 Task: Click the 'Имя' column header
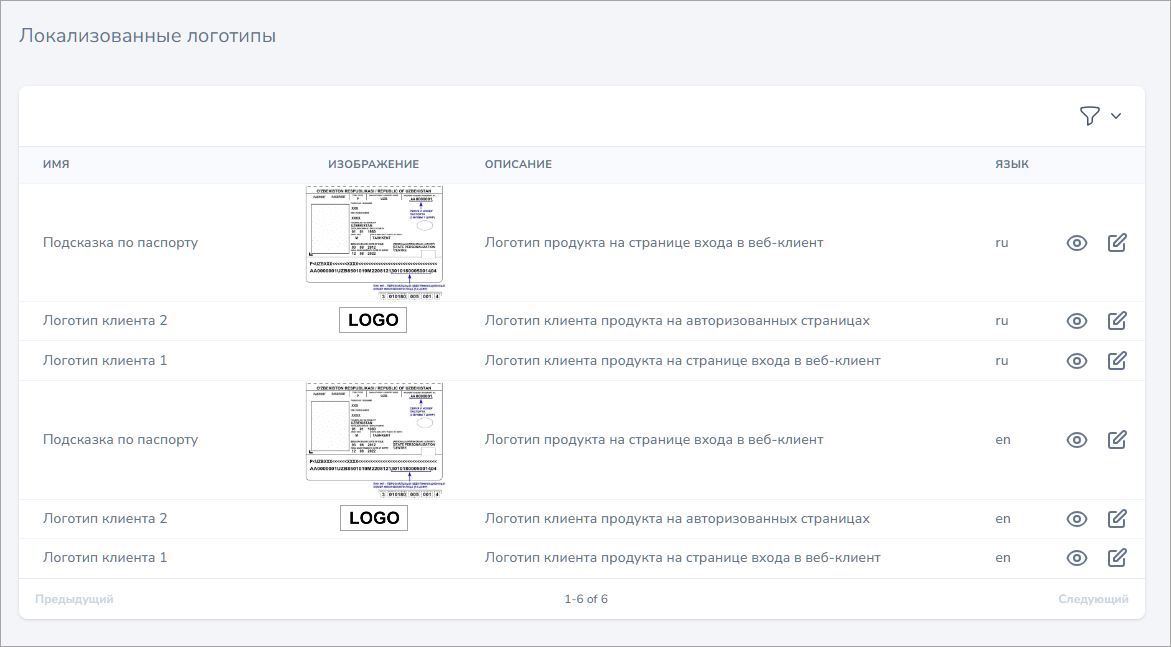pos(56,164)
